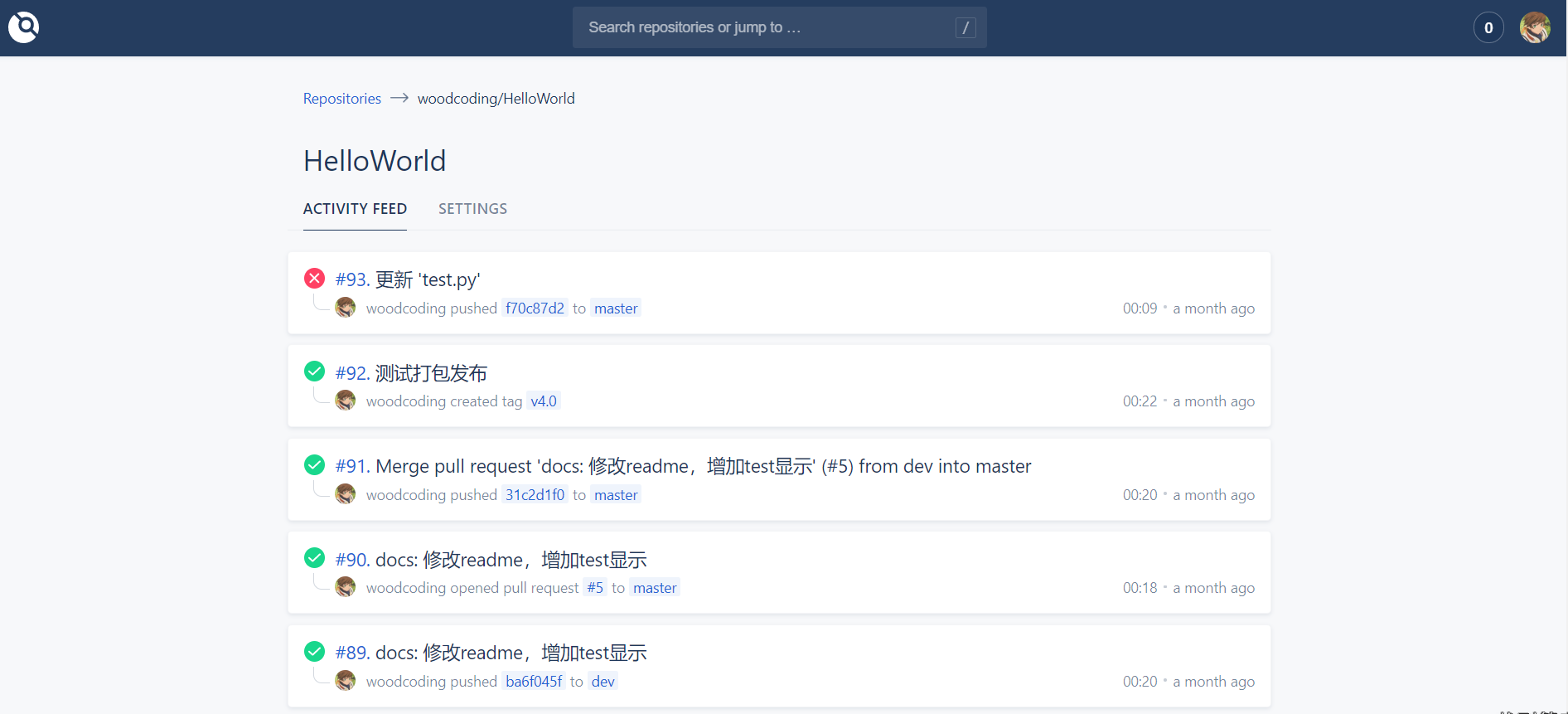
Task: Click the success status icon for build #90
Action: [x=314, y=558]
